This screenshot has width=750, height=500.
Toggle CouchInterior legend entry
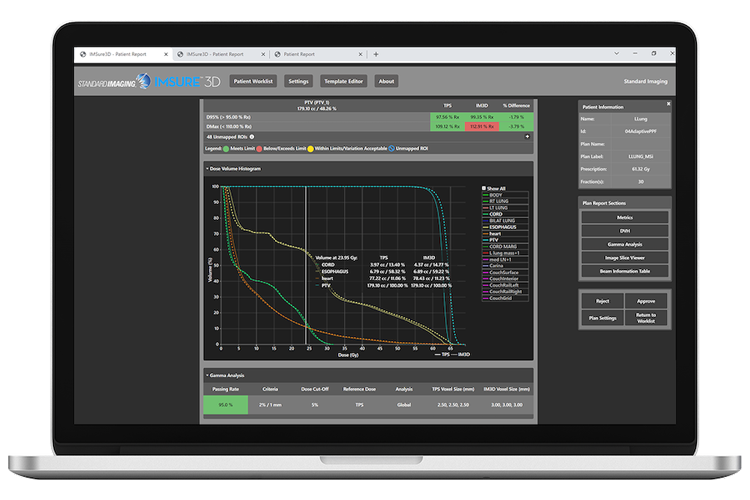click(x=505, y=279)
